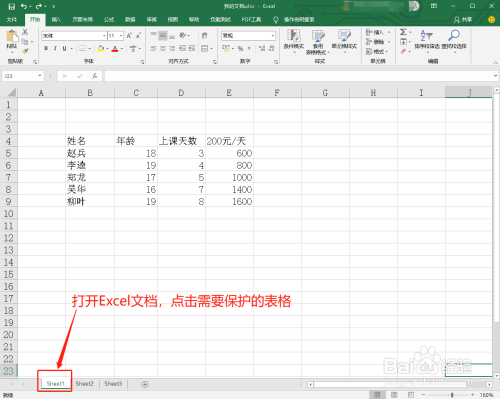Set top vertical alignment
The image size is (500, 399).
click(153, 35)
